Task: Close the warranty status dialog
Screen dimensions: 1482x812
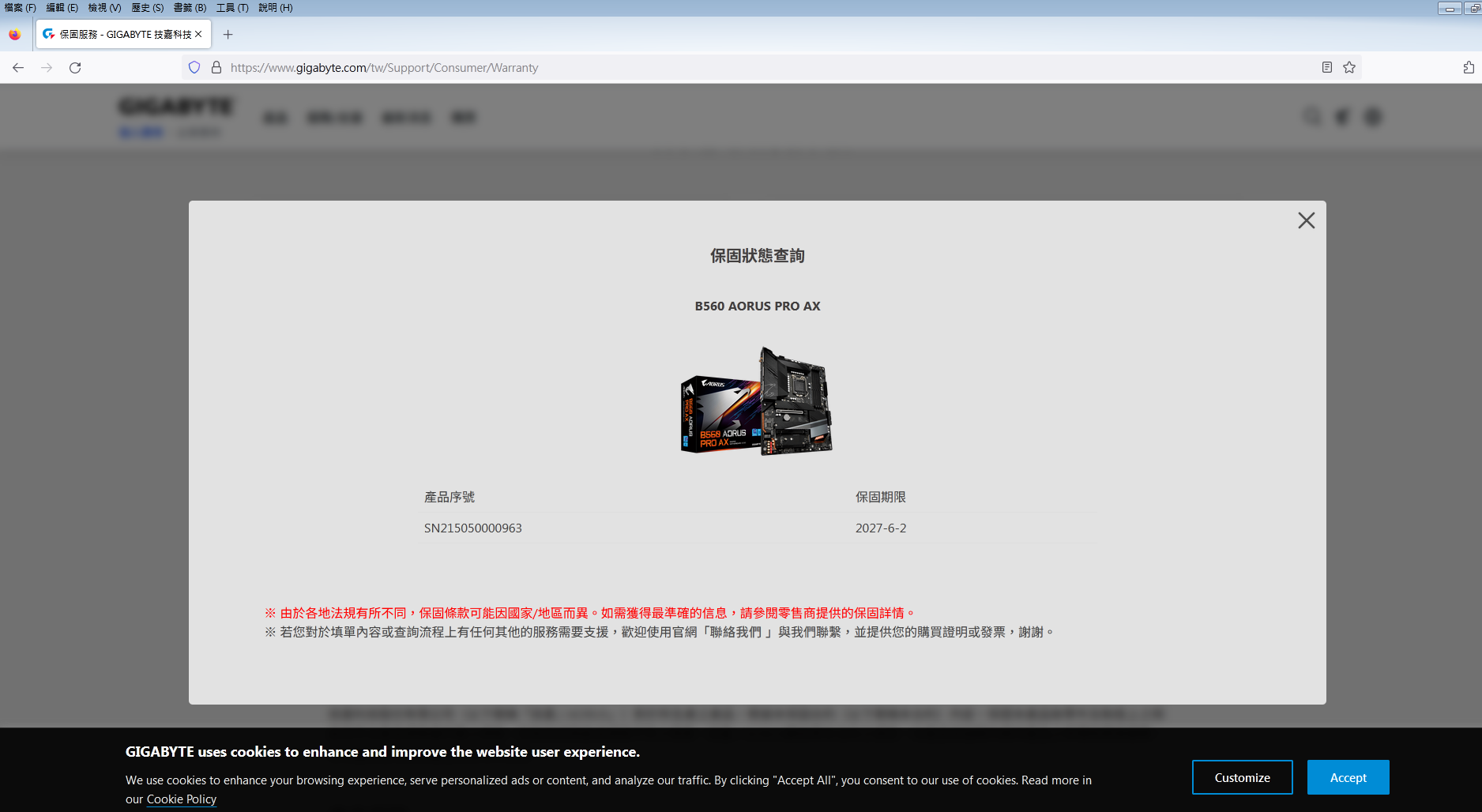Action: point(1306,220)
